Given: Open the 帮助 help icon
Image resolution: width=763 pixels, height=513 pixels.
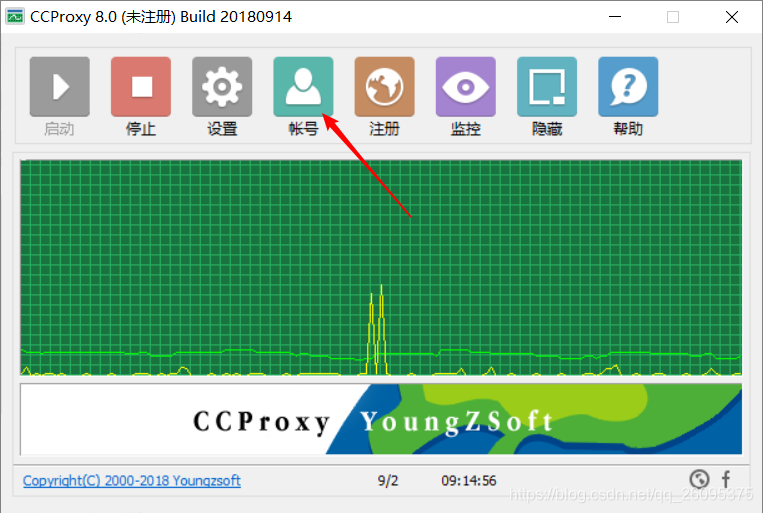Looking at the screenshot, I should [x=628, y=87].
